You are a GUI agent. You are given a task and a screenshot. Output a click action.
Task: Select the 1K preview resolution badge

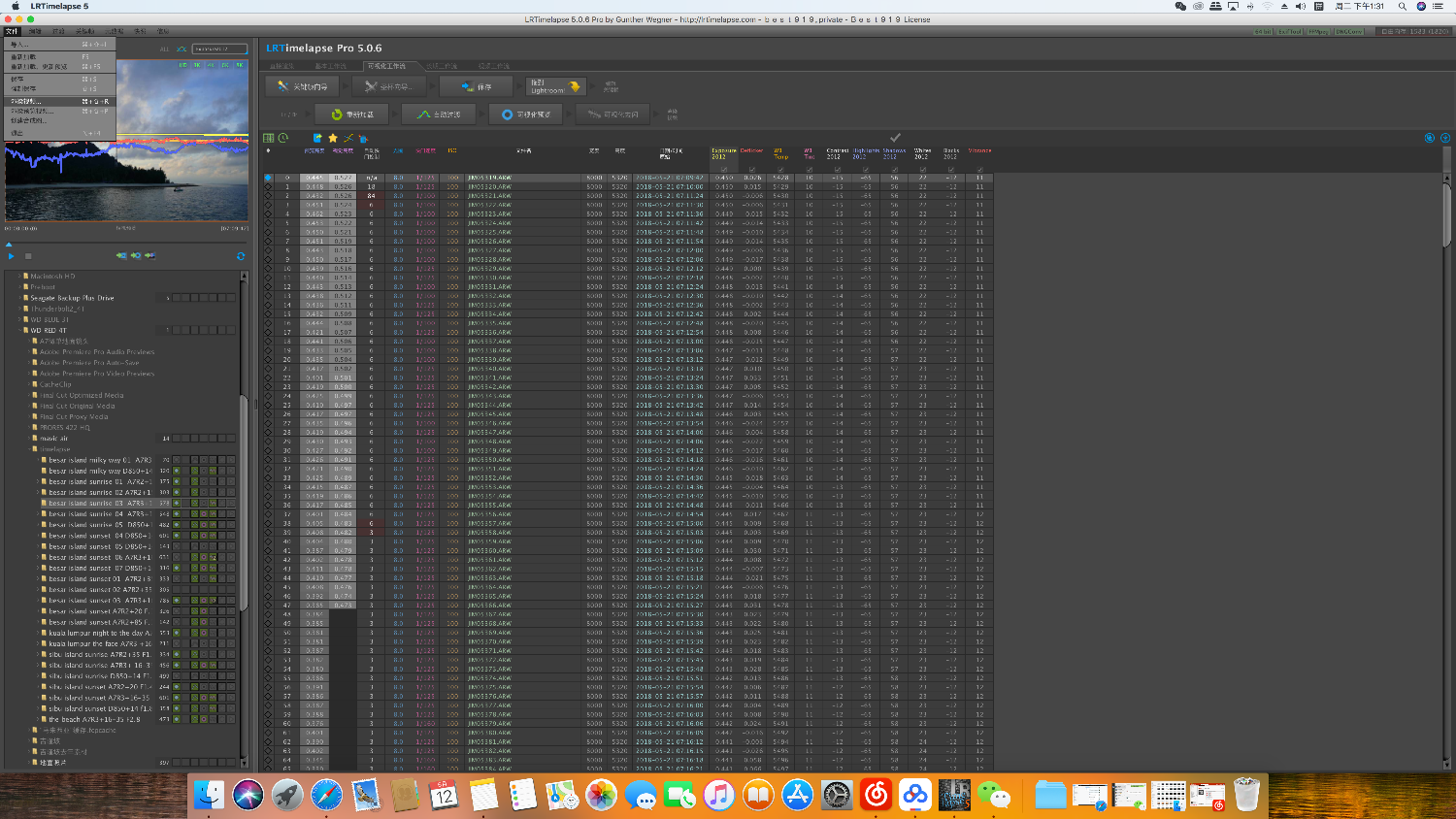tap(197, 65)
